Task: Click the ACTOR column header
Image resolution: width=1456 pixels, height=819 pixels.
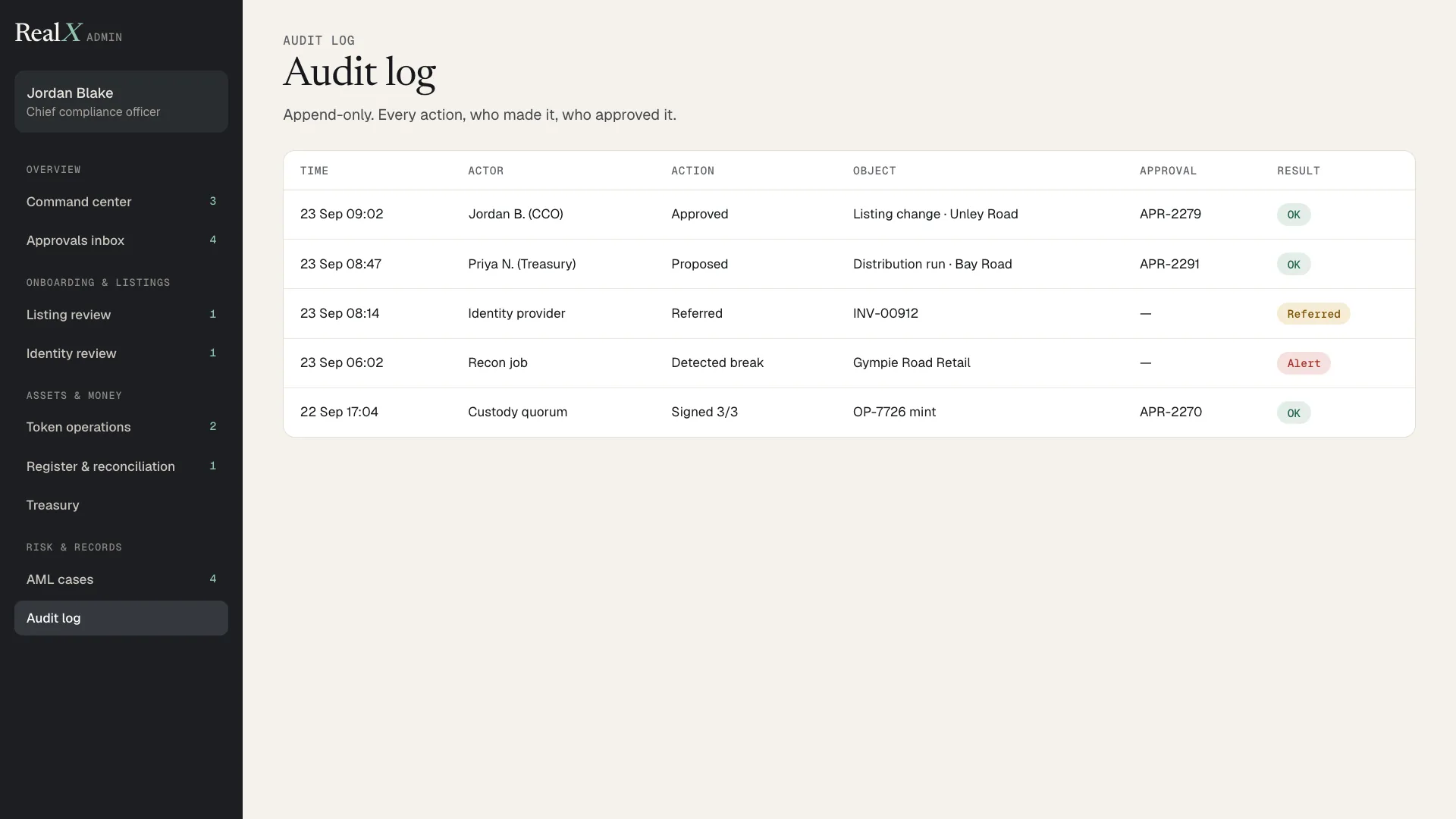Action: coord(485,171)
